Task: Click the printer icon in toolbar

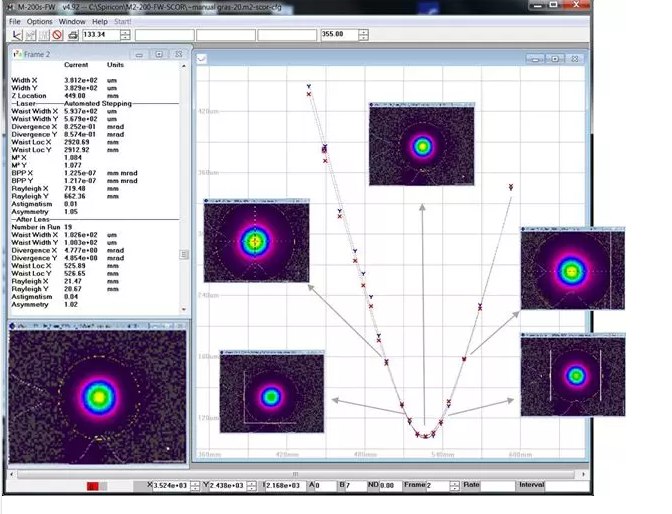Action: [x=72, y=35]
